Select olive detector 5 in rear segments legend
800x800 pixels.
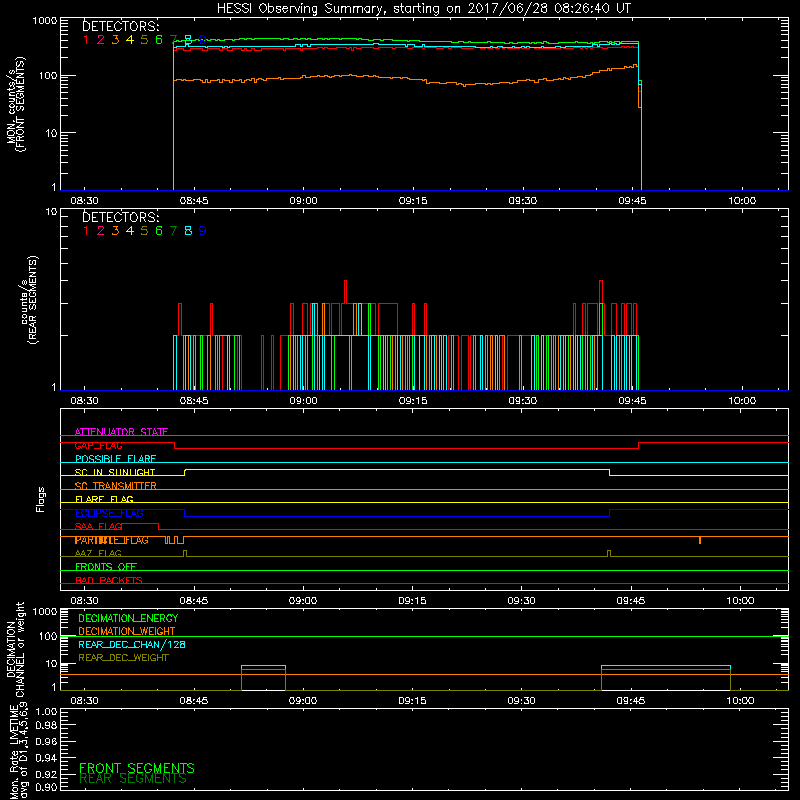144,231
